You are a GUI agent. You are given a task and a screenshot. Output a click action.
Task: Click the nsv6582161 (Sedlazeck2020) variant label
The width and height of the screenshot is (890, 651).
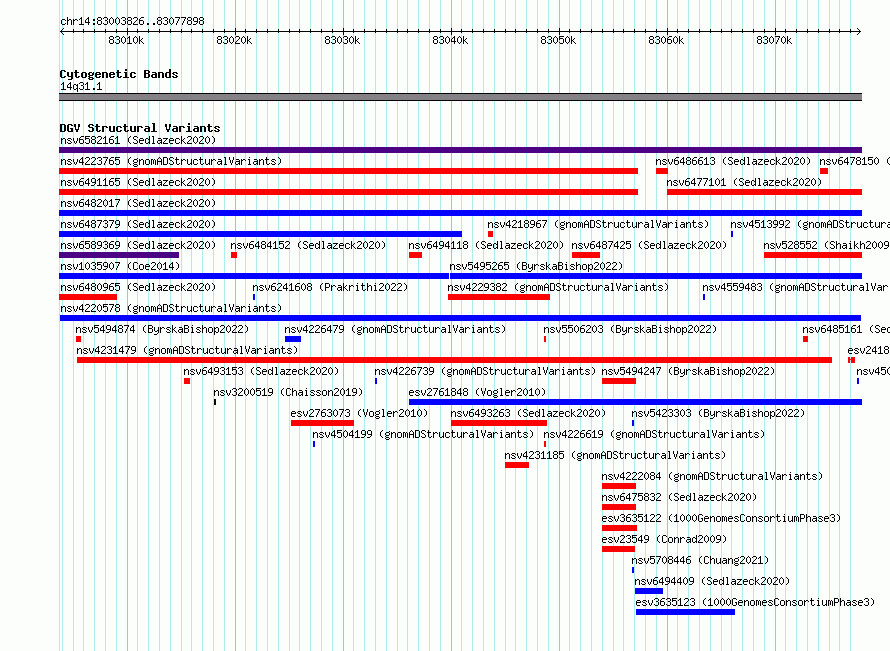[138, 140]
